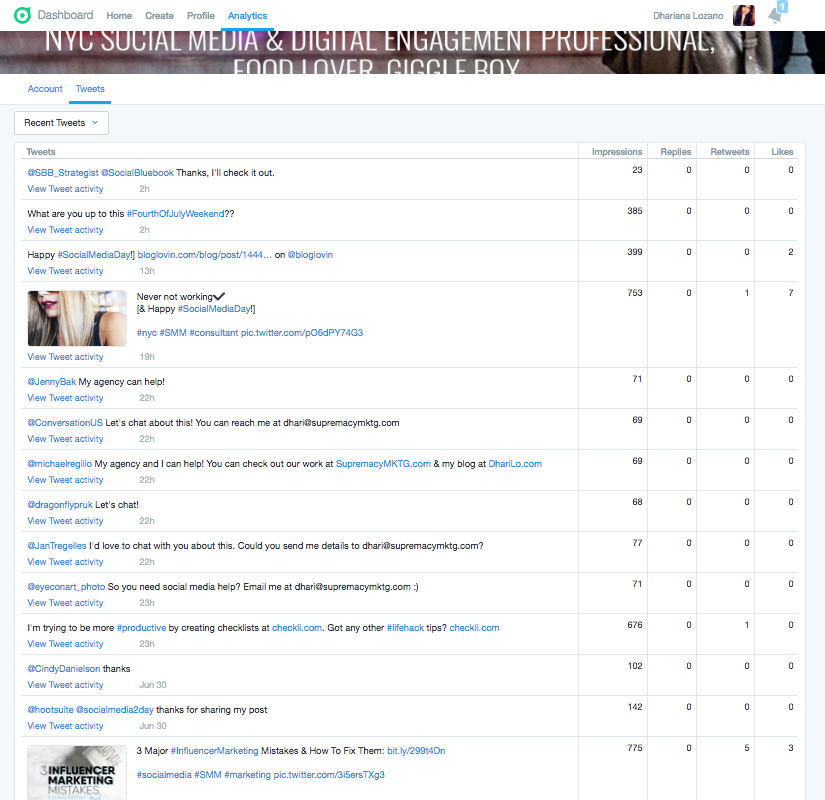The width and height of the screenshot is (825, 800).
Task: Click the Impressions column header
Action: click(616, 152)
